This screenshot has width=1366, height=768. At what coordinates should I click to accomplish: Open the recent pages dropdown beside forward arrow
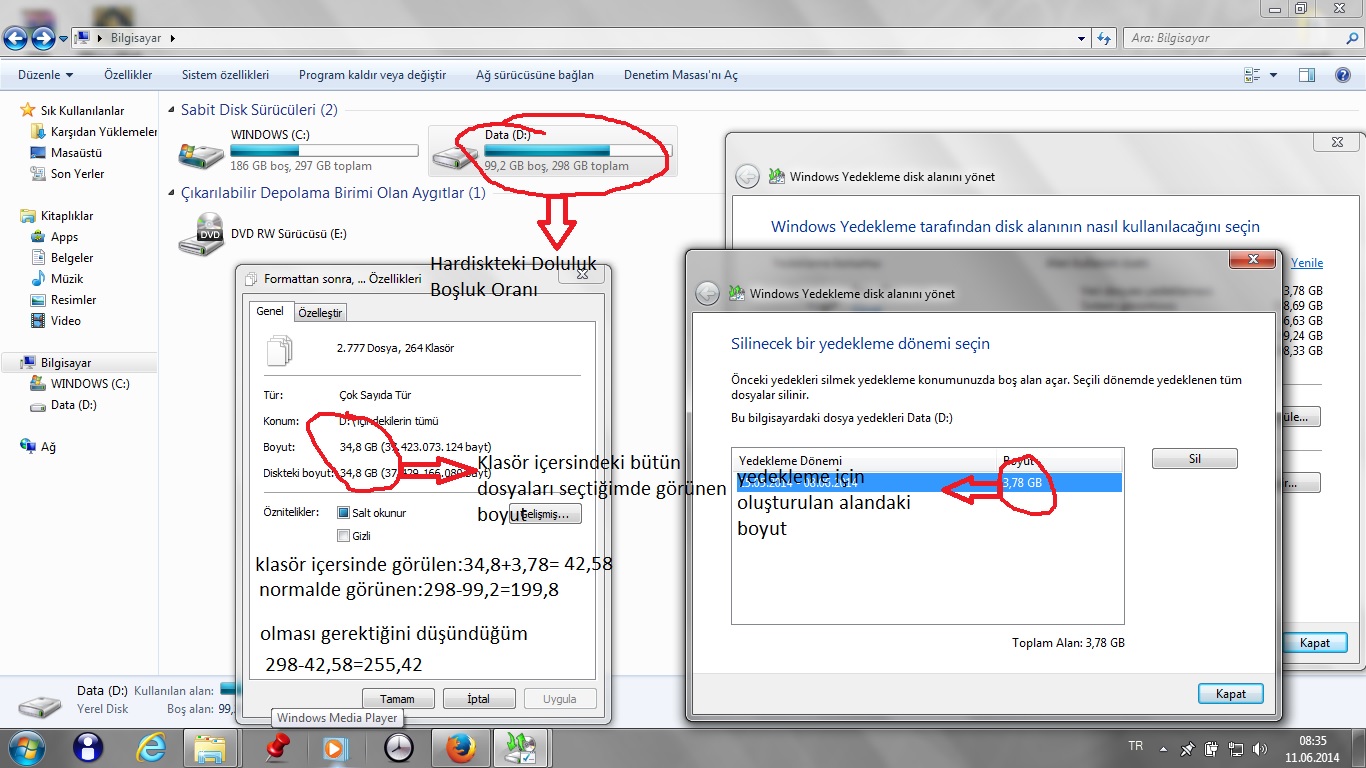click(64, 39)
